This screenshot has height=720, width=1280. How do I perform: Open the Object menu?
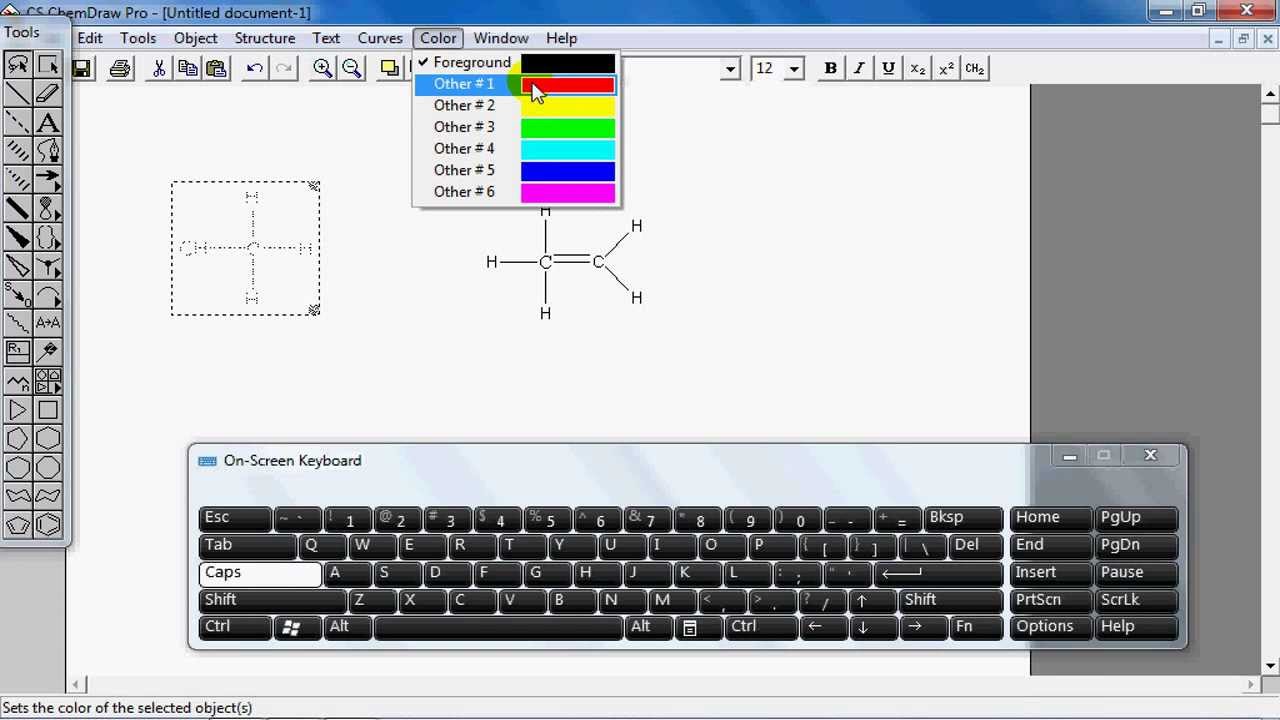coord(195,38)
